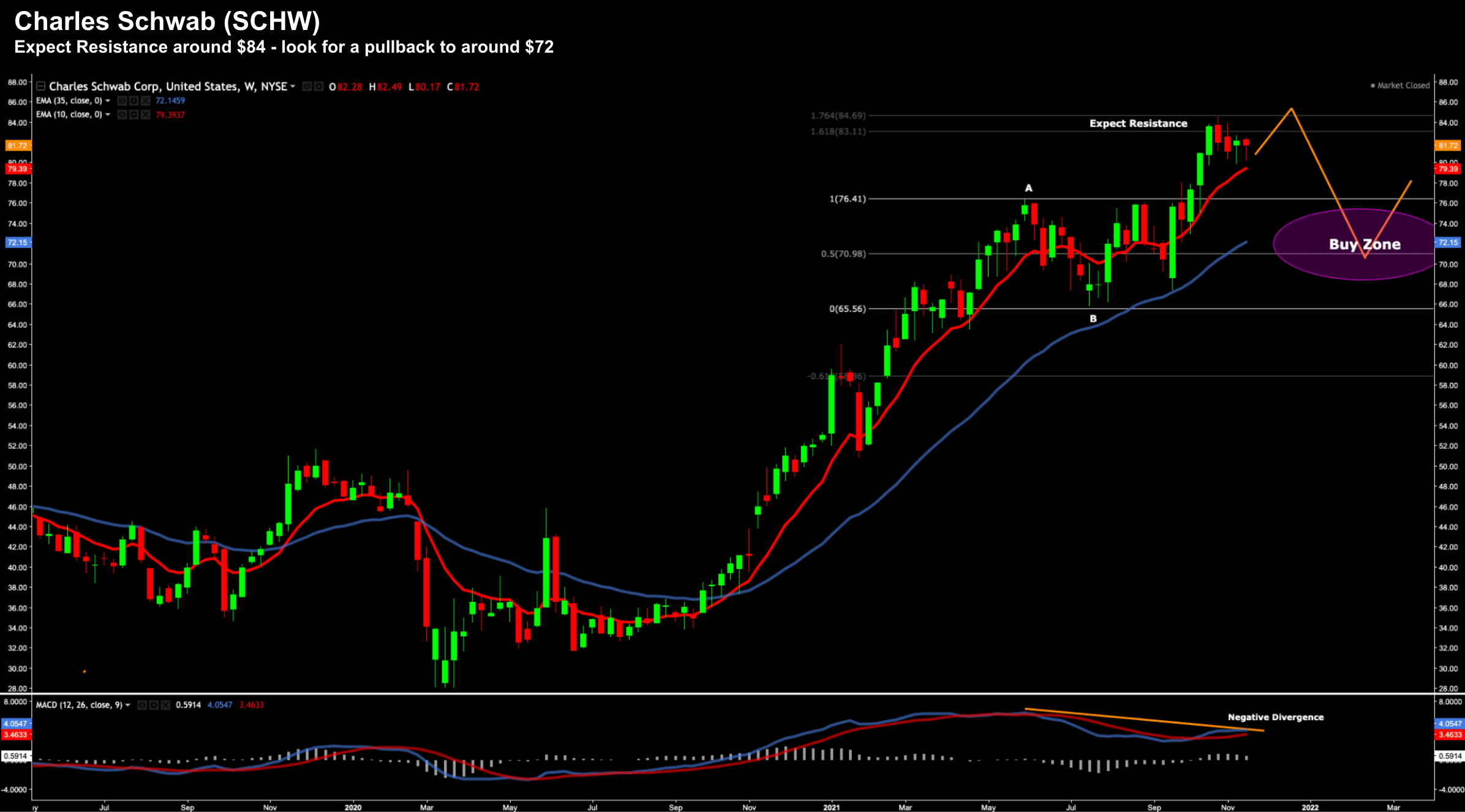Open Charles Schwab symbol settings gear

pyautogui.click(x=319, y=86)
